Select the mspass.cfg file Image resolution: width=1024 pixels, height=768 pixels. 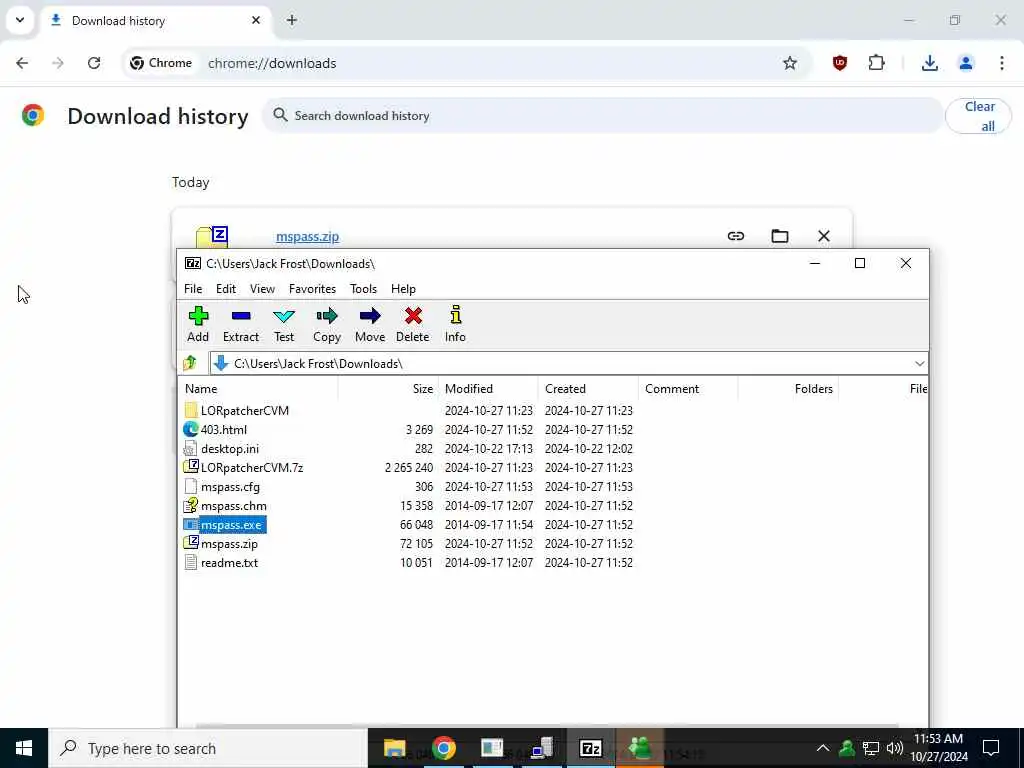coord(230,487)
